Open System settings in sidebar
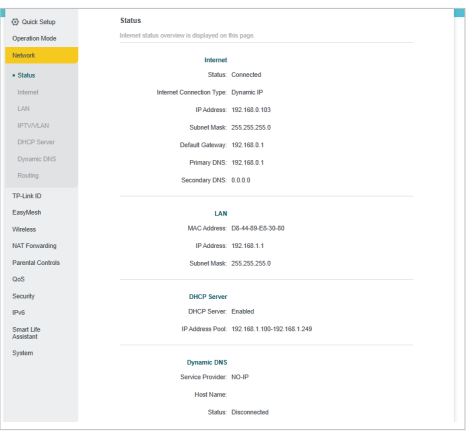 tap(22, 353)
